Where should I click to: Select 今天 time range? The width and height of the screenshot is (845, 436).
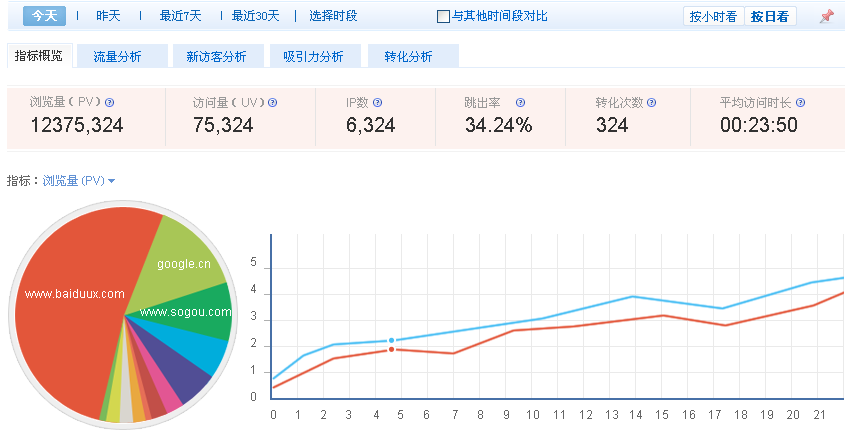pyautogui.click(x=44, y=16)
